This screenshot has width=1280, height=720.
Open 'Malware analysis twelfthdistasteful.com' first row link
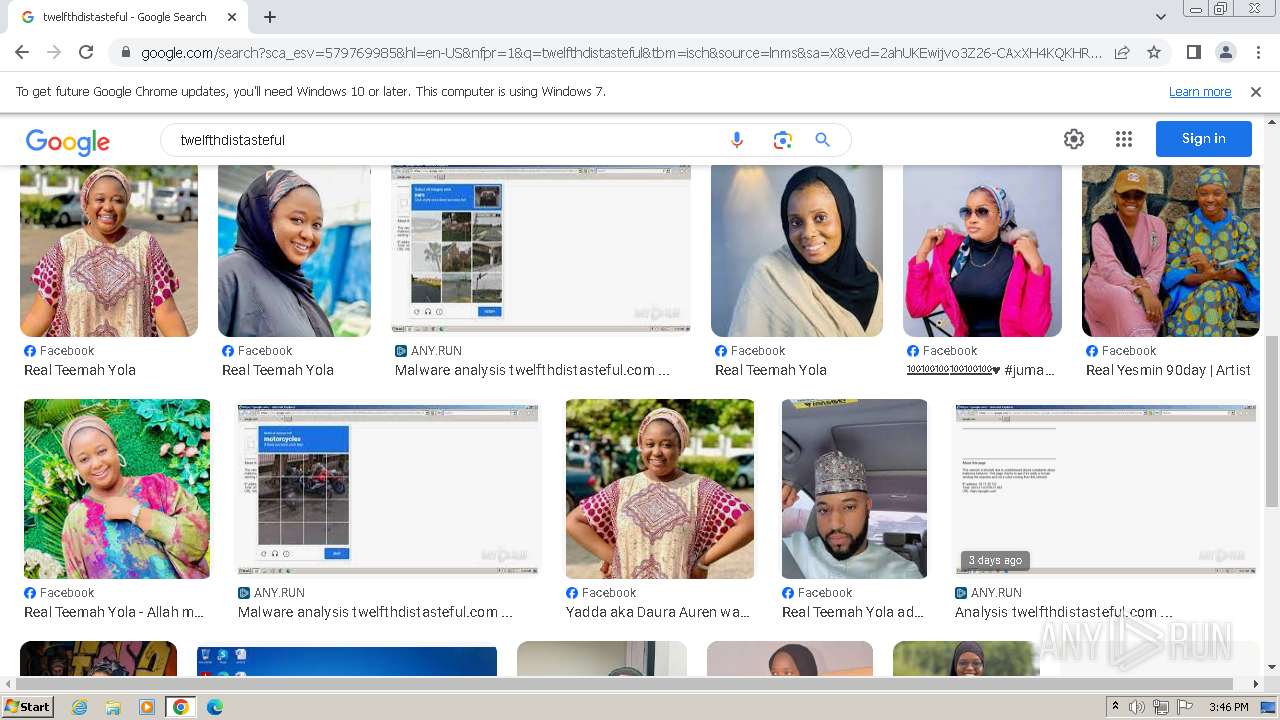(x=532, y=370)
